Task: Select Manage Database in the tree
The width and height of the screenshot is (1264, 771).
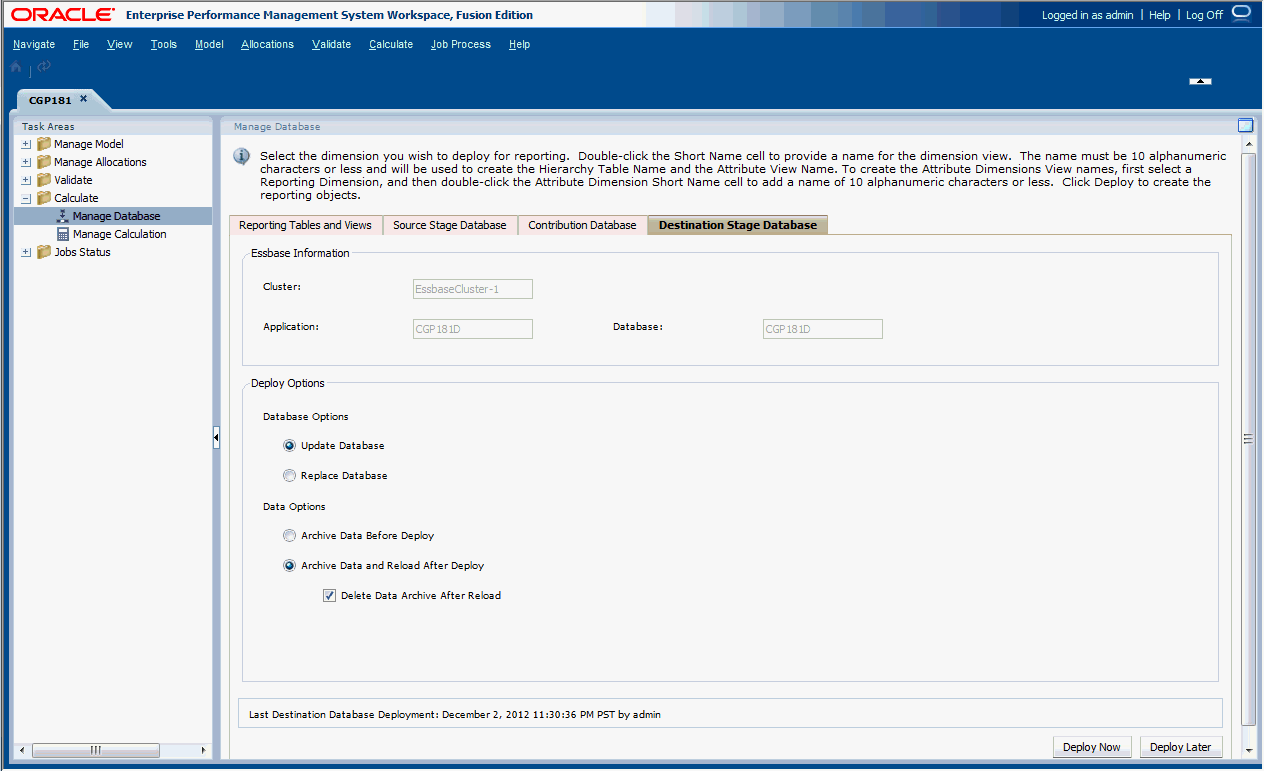Action: pyautogui.click(x=116, y=216)
